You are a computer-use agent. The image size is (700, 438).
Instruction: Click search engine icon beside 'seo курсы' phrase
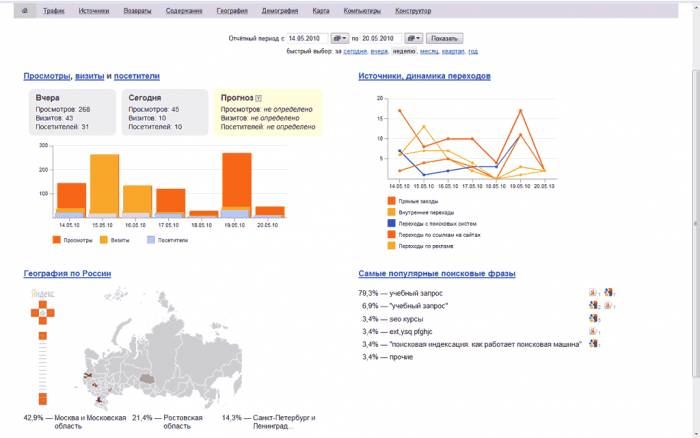click(593, 318)
